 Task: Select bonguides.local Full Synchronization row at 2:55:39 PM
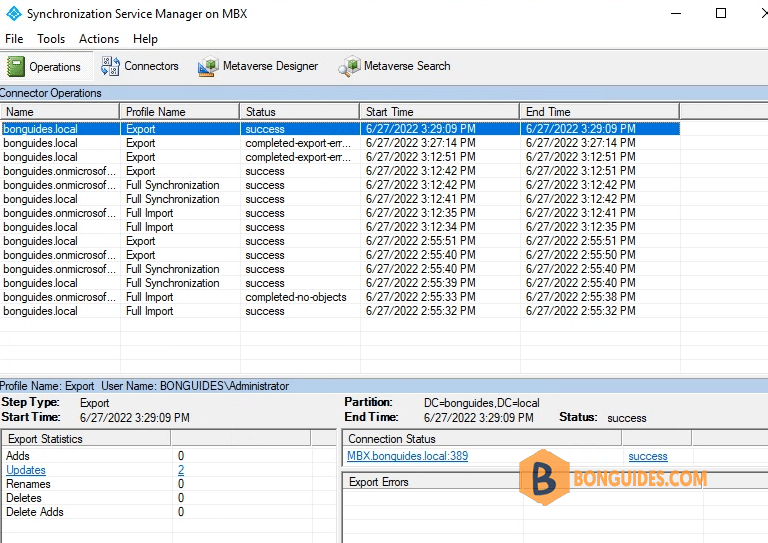(x=340, y=283)
